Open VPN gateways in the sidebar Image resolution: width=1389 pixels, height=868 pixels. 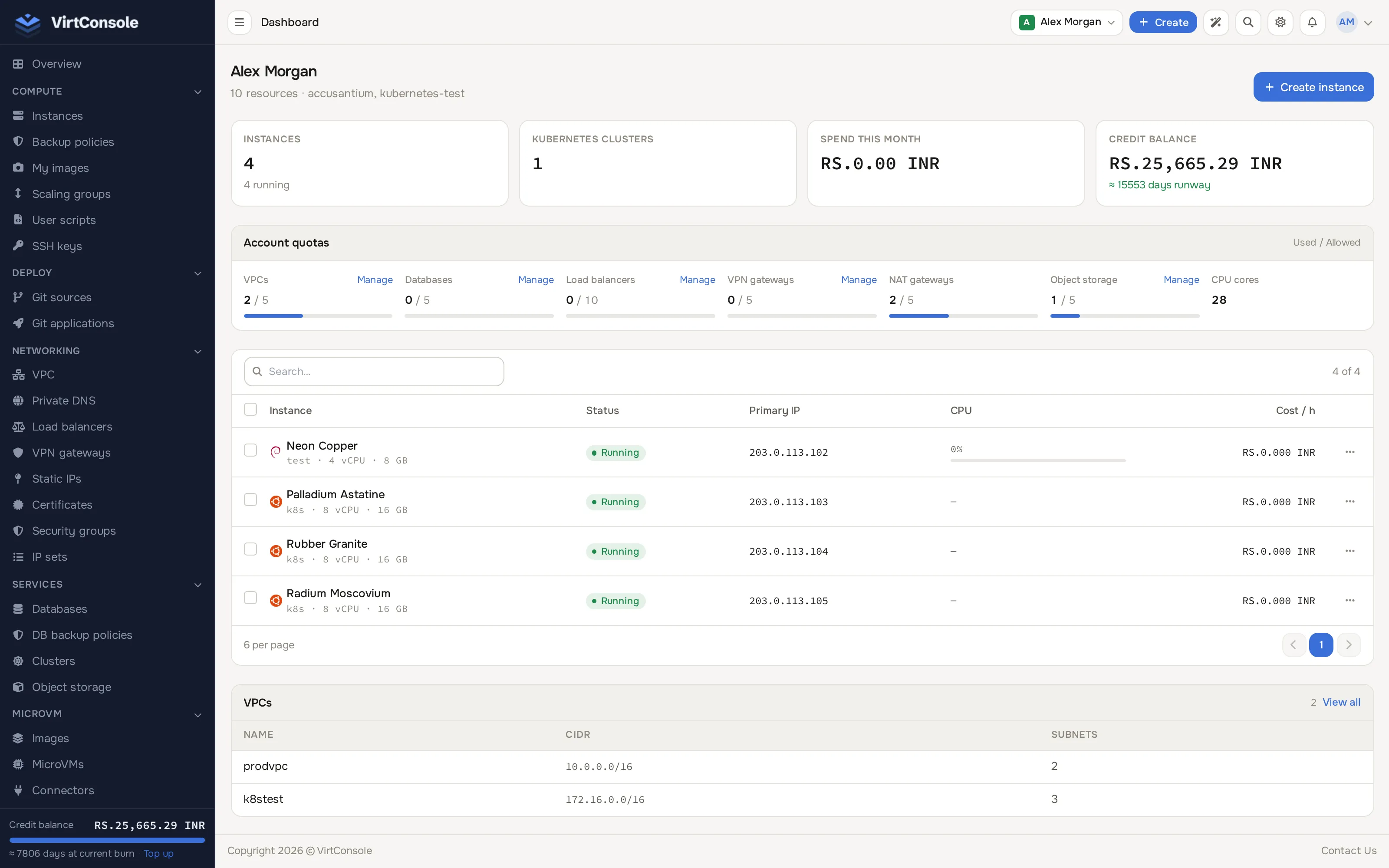71,453
